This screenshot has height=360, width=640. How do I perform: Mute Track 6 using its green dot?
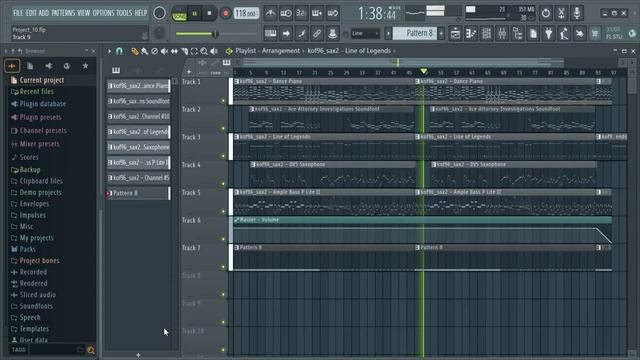tap(223, 239)
